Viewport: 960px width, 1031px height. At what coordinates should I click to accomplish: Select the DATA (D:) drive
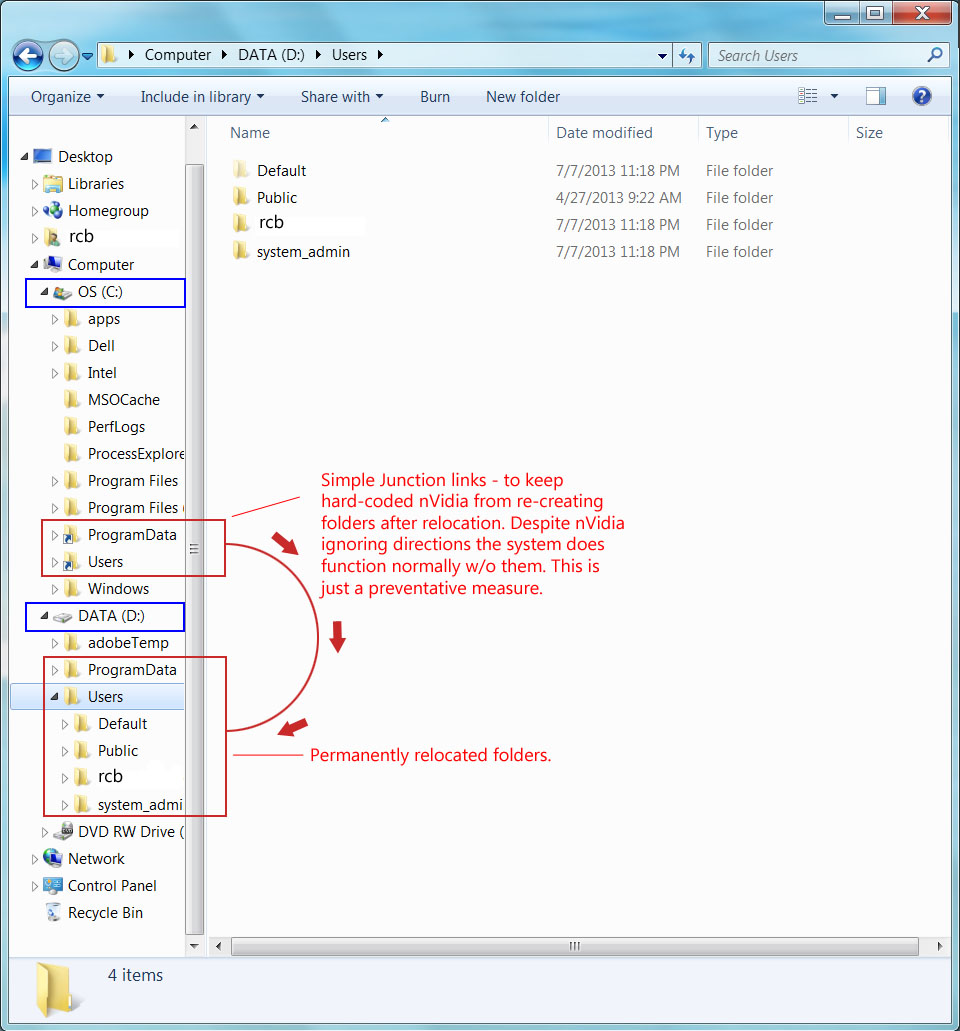pos(111,616)
